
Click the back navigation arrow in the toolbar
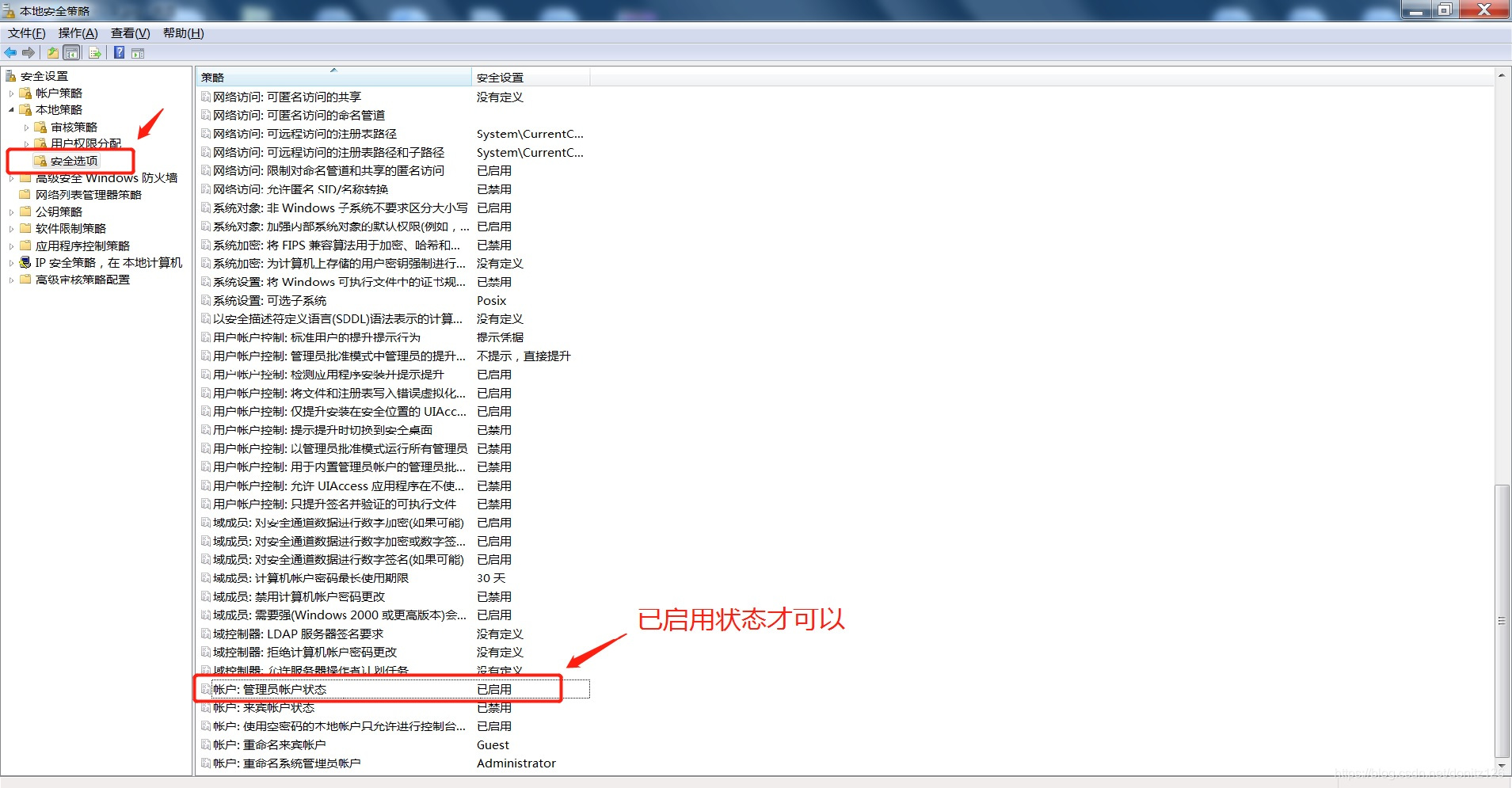(x=10, y=52)
